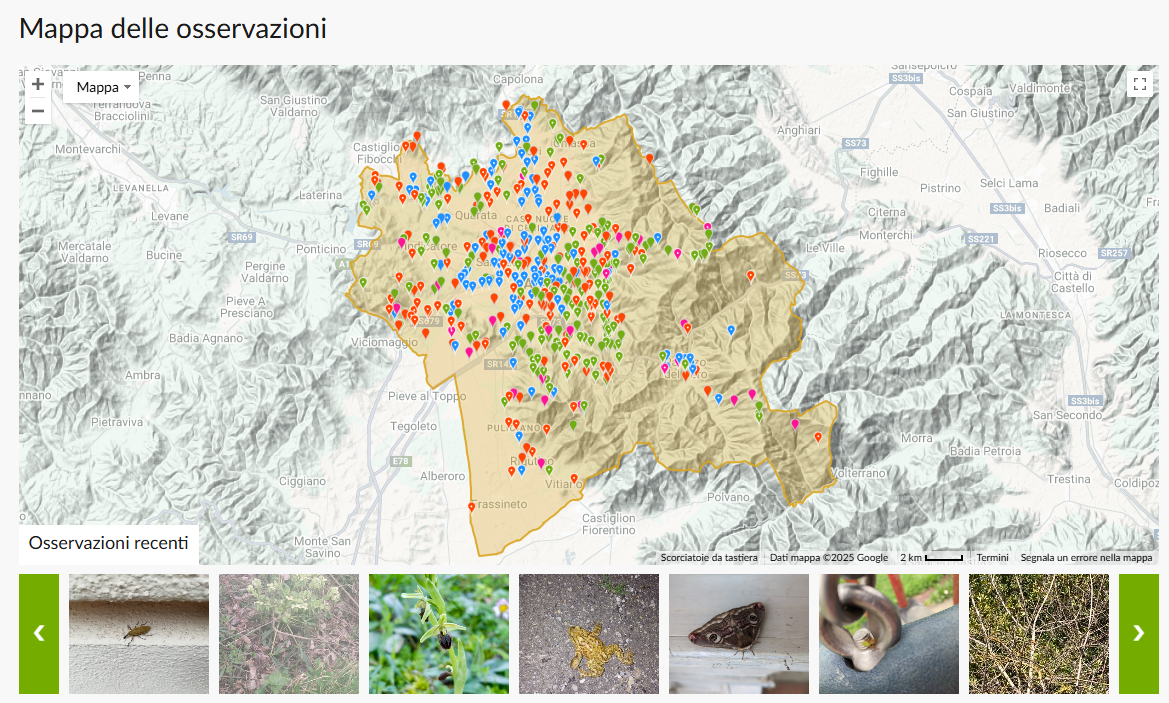Open the bare shrub branches observation photo
Viewport: 1169px width, 703px height.
(1039, 634)
